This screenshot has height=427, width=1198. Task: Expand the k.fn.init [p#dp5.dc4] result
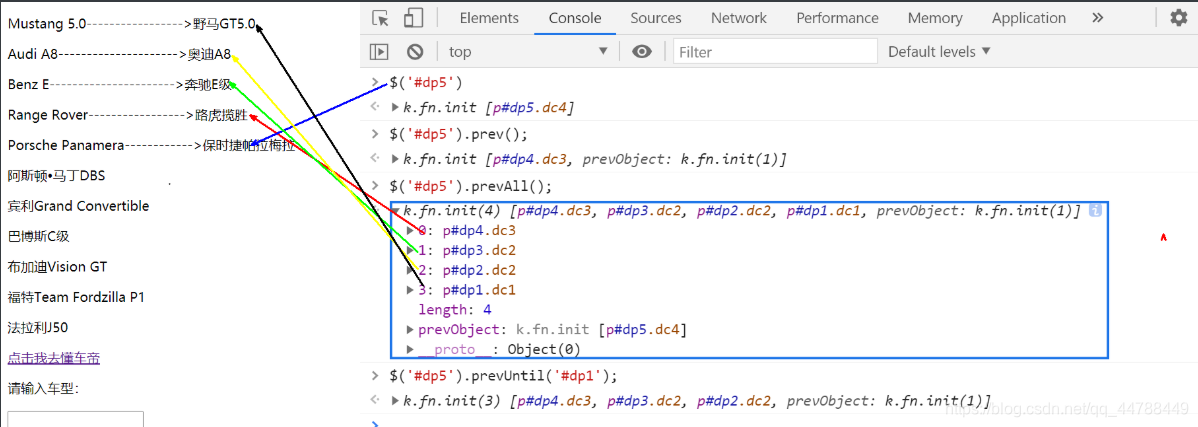(x=396, y=108)
